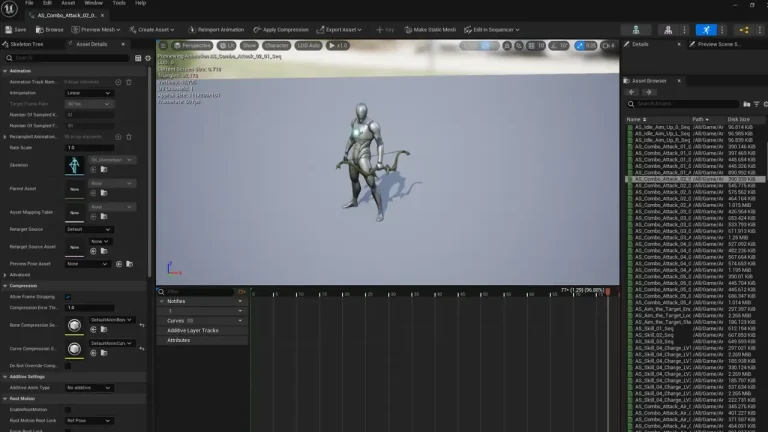Open the Create Asset dropdown
This screenshot has height=432, width=768.
coord(152,30)
